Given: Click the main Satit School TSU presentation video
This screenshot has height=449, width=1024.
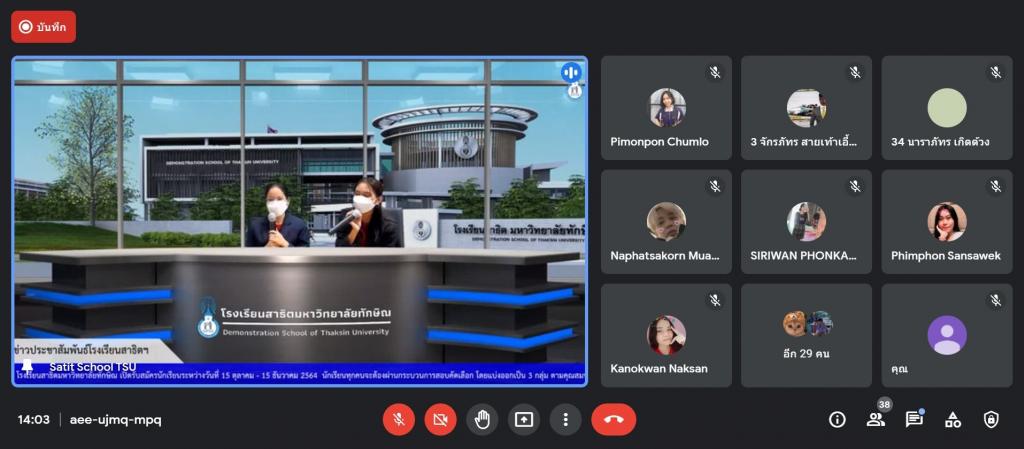Looking at the screenshot, I should pos(300,221).
